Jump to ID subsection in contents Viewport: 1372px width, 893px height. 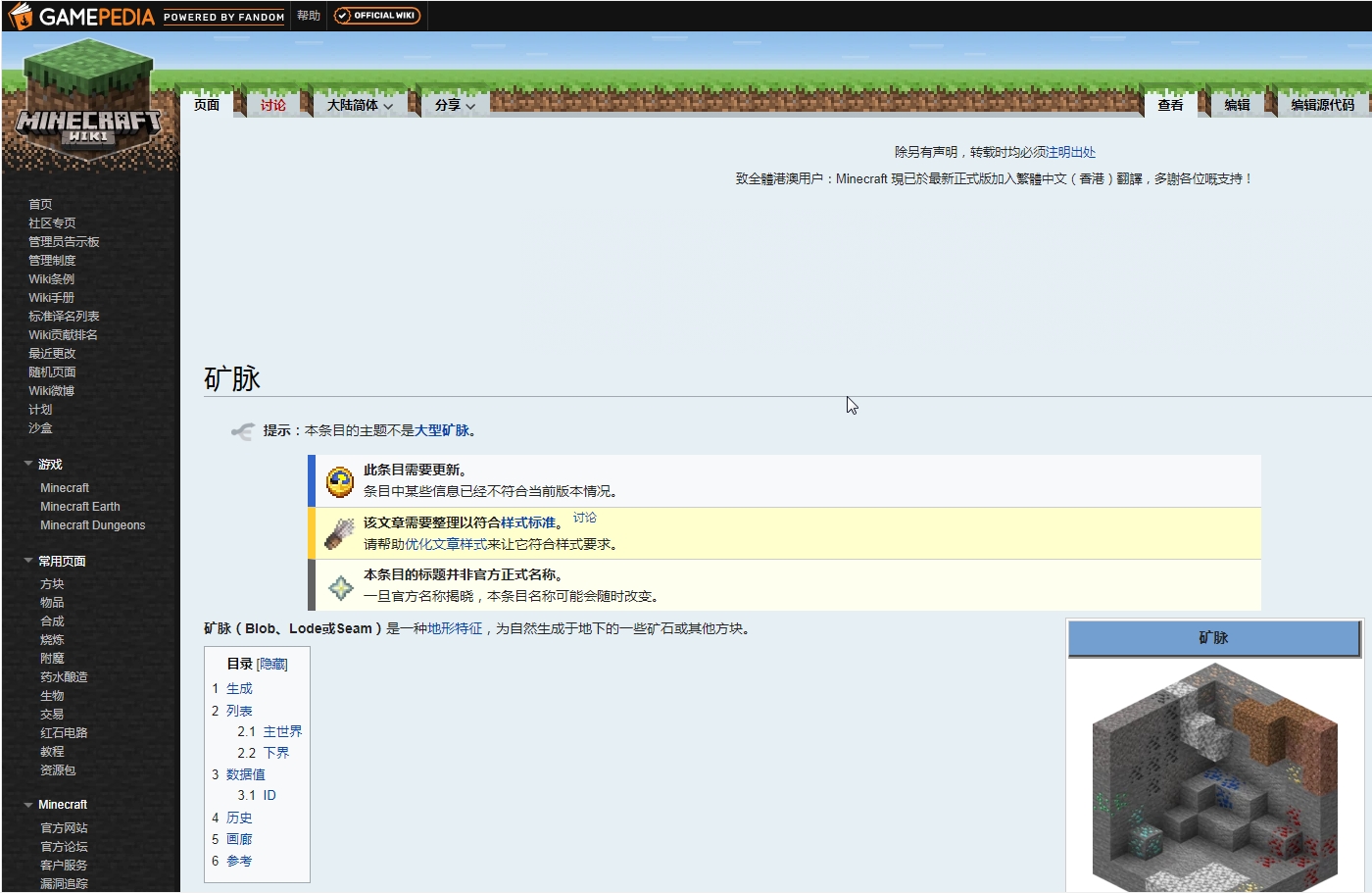point(269,796)
